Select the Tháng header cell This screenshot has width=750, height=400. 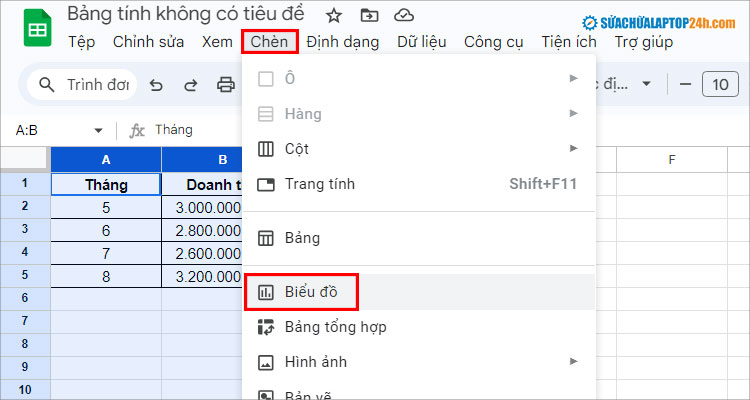tap(106, 184)
